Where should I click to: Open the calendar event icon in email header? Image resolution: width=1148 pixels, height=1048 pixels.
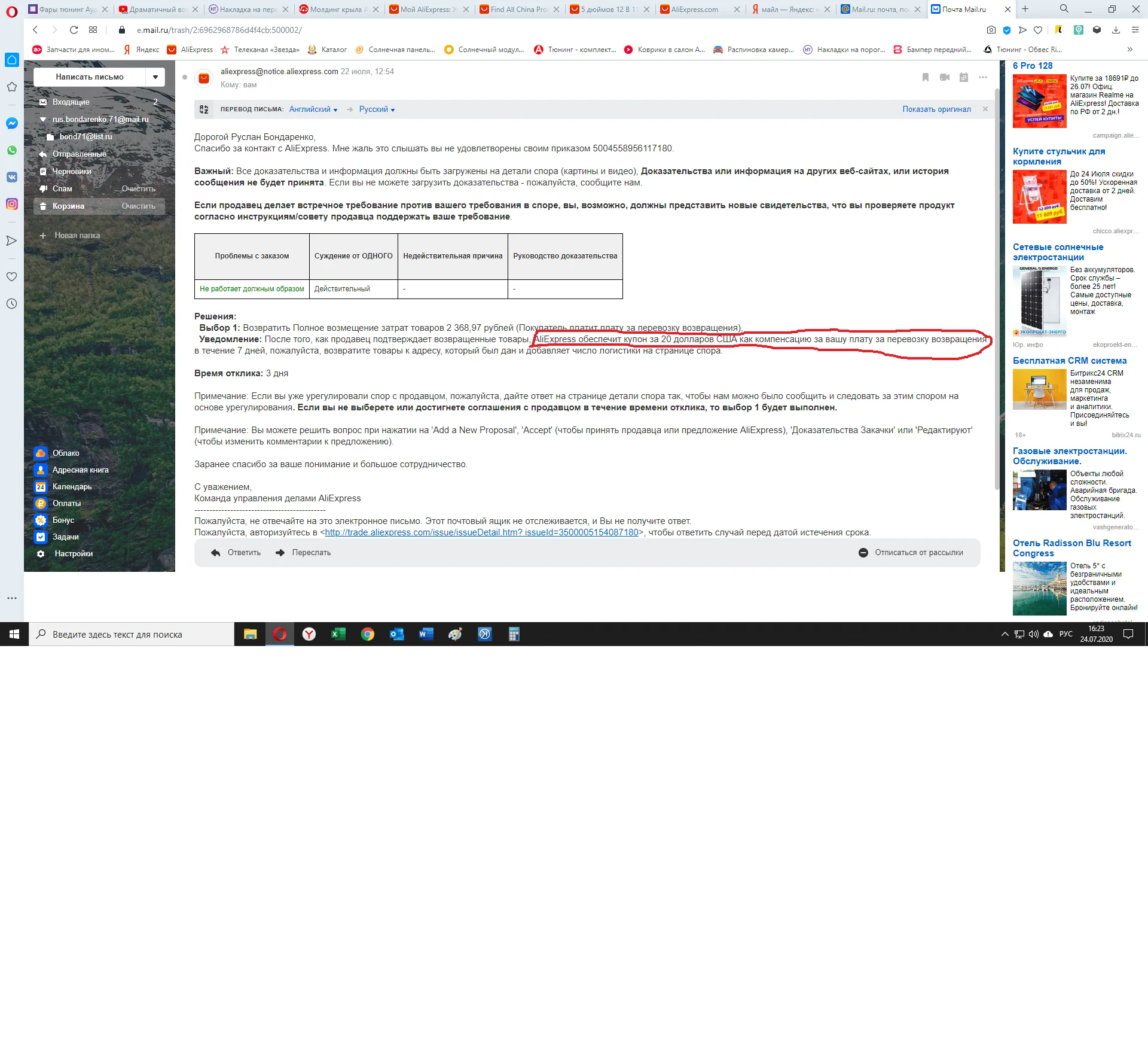[x=964, y=77]
